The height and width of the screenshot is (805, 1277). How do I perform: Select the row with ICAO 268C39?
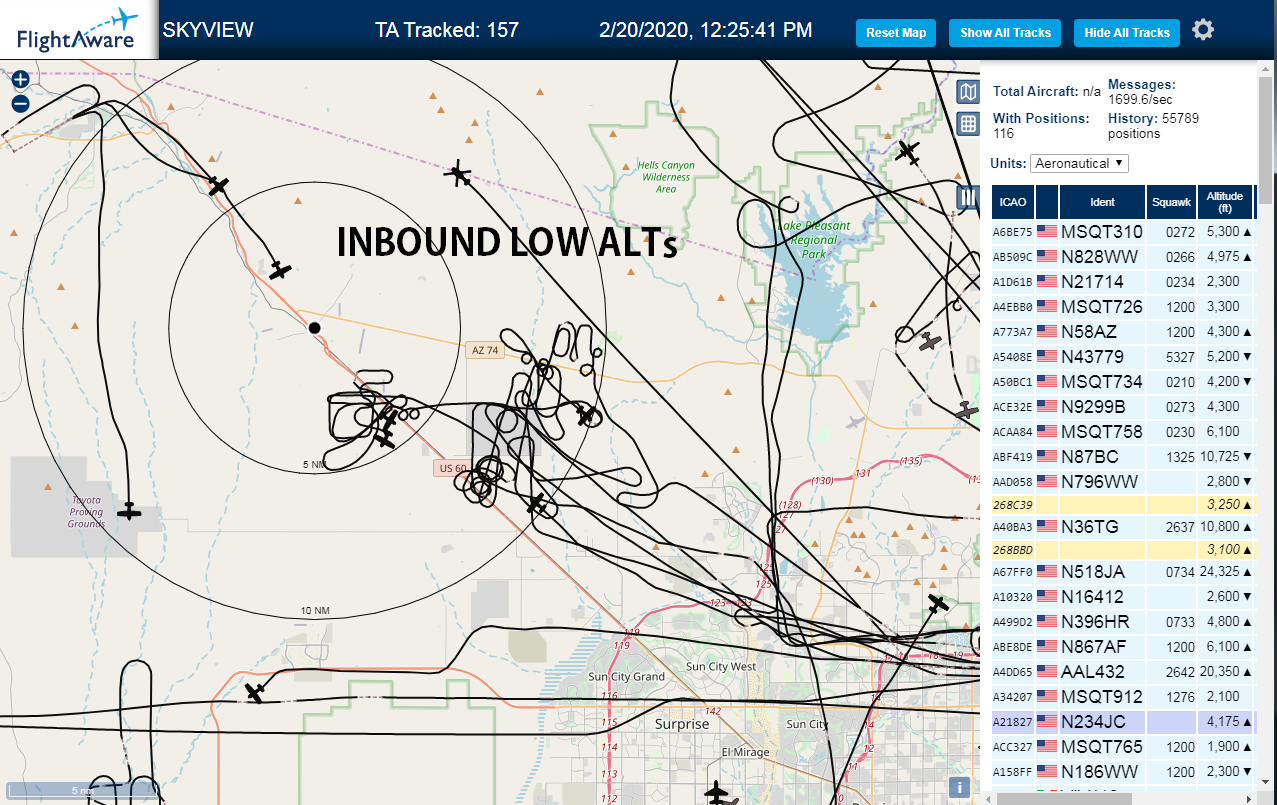[x=1123, y=505]
